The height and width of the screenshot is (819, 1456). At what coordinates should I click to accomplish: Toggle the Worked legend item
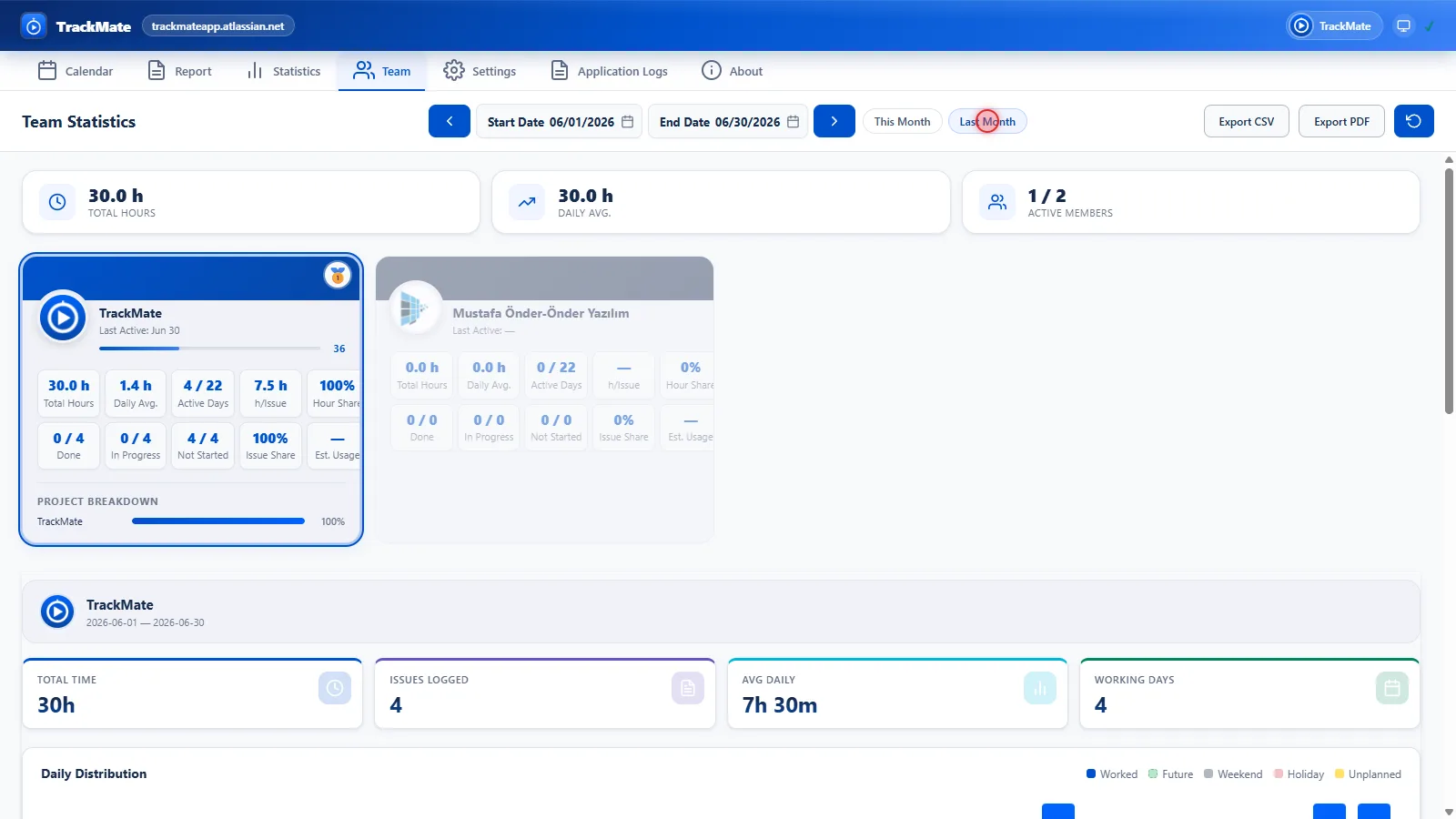click(1112, 774)
